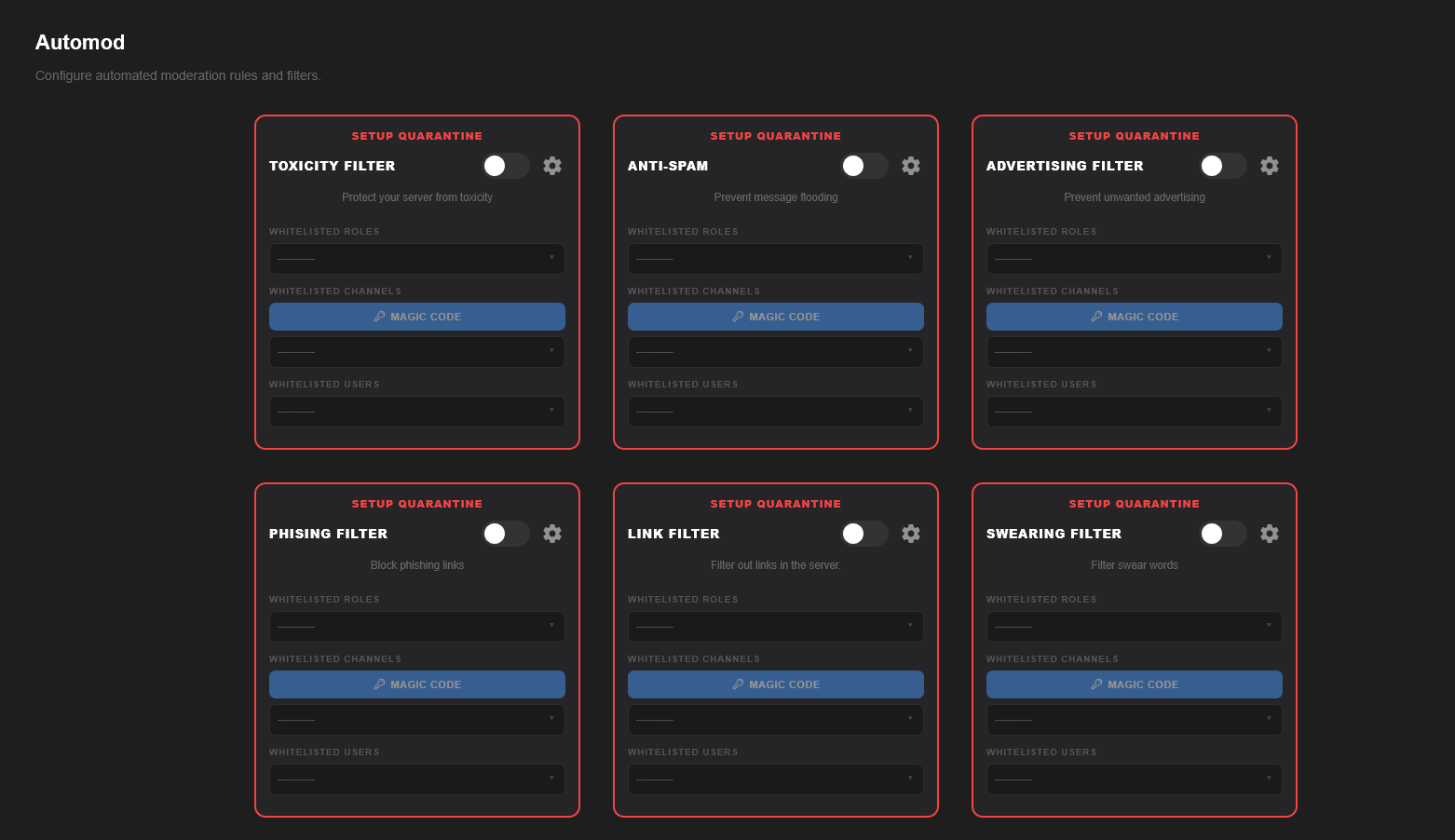Expand Phising Filter whitelisted users dropdown
Viewport: 1455px width, 840px height.
pos(417,779)
